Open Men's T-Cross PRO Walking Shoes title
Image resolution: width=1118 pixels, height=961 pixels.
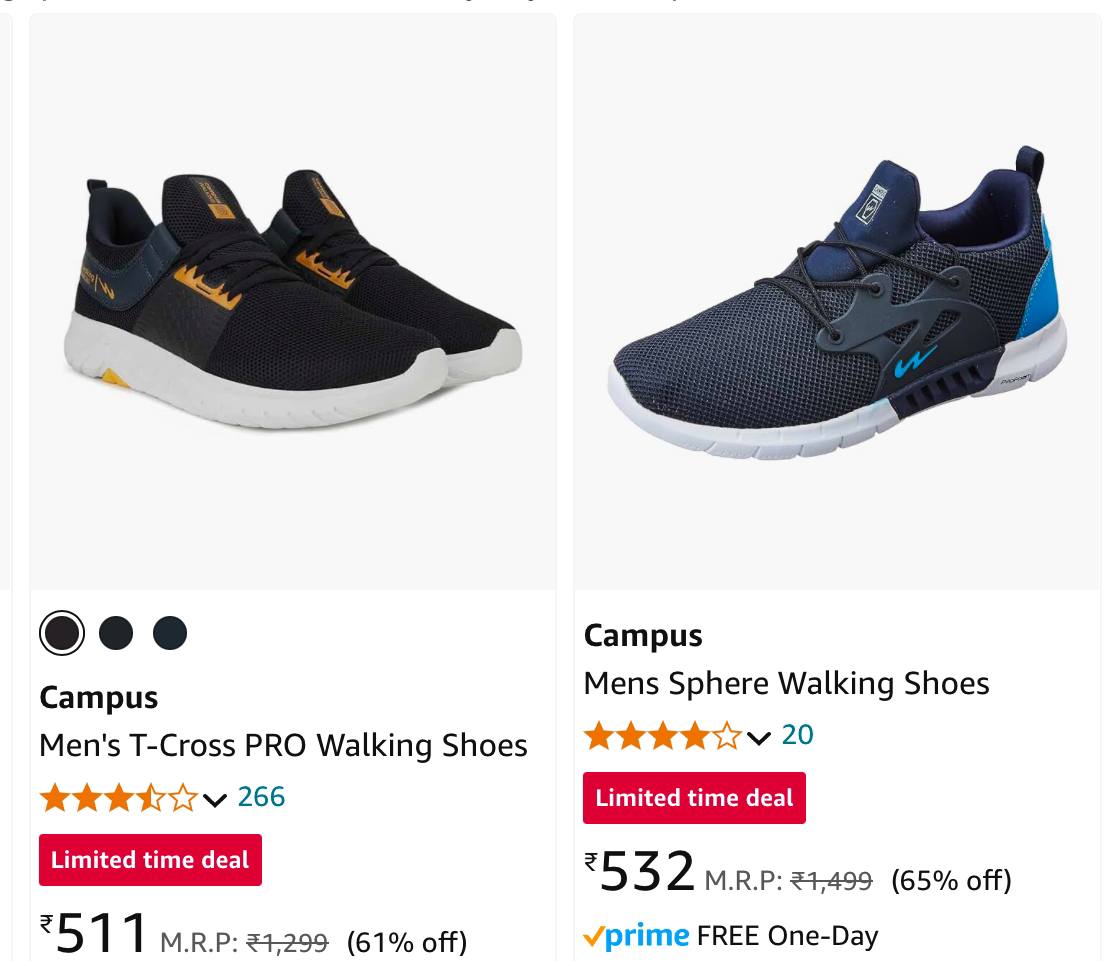coord(283,746)
